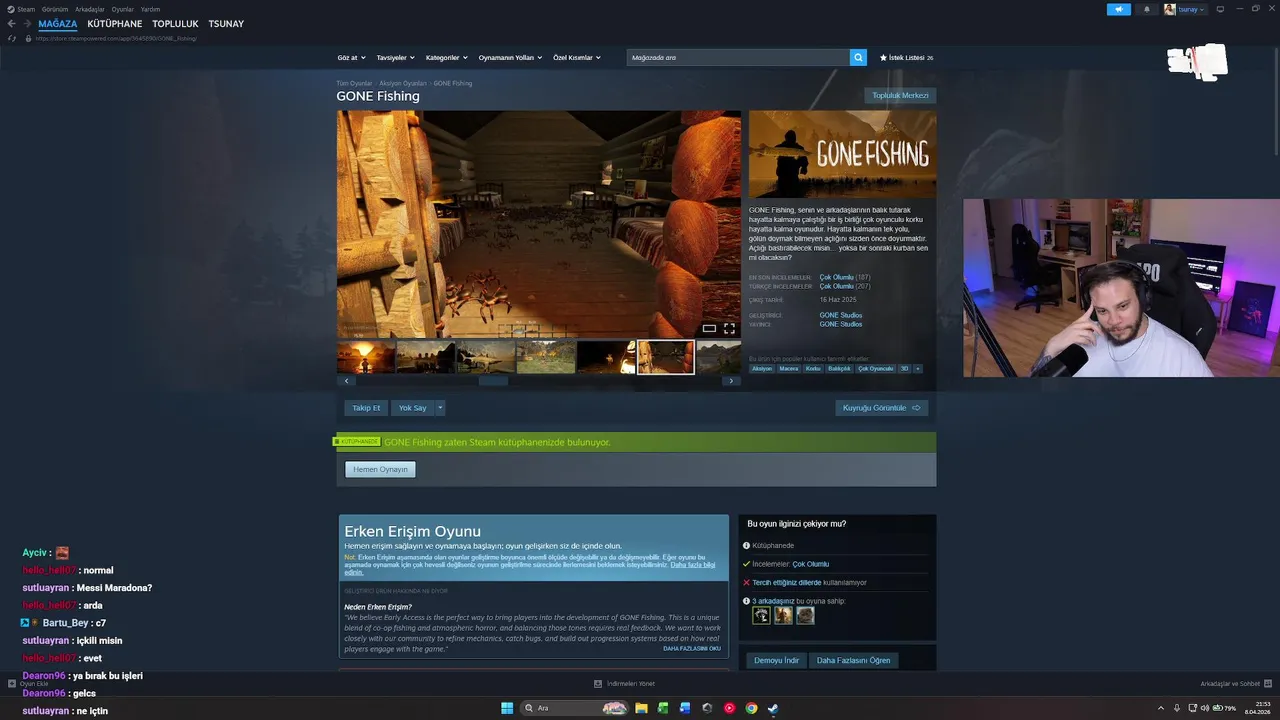
Task: Click the Steam taskbar icon
Action: (x=773, y=708)
